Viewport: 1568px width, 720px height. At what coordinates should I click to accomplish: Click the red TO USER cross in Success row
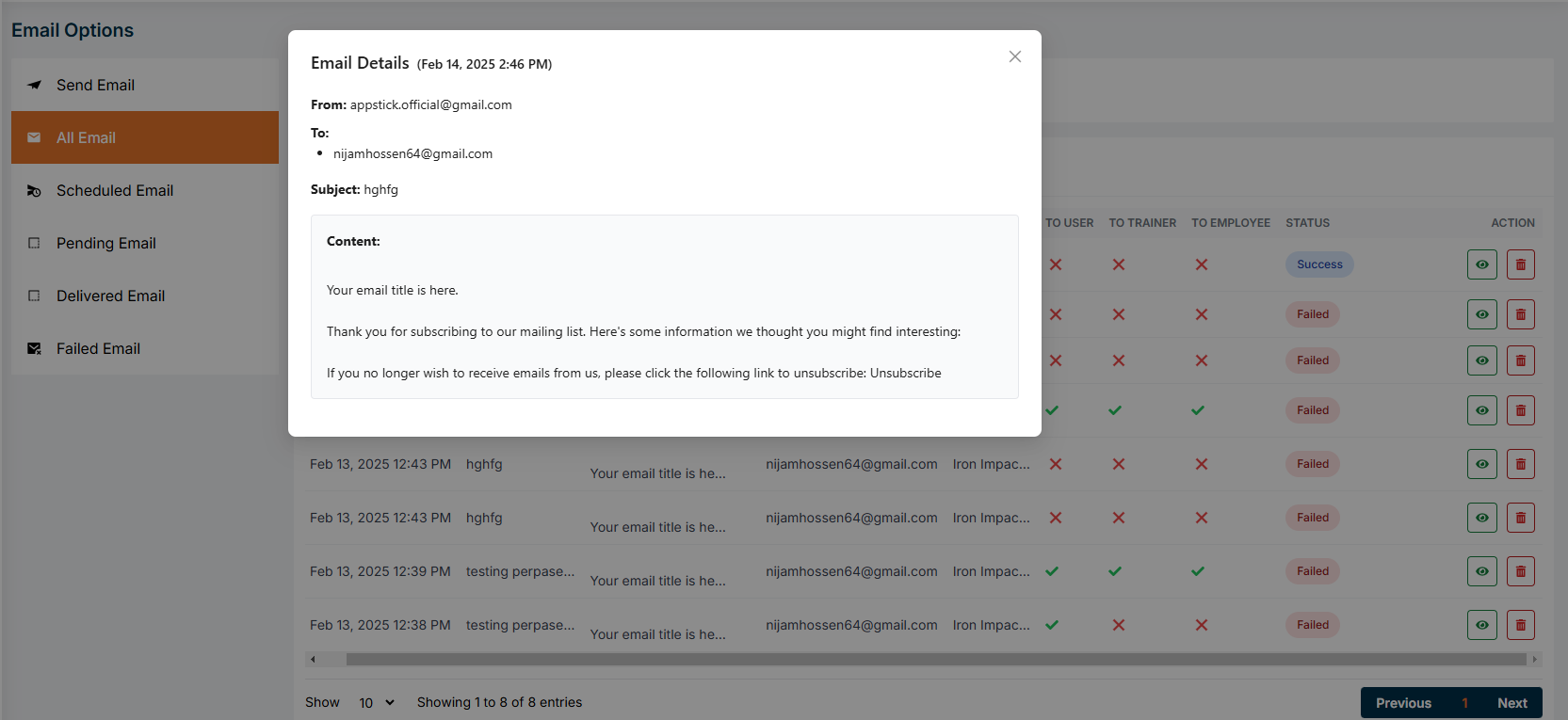[1056, 264]
